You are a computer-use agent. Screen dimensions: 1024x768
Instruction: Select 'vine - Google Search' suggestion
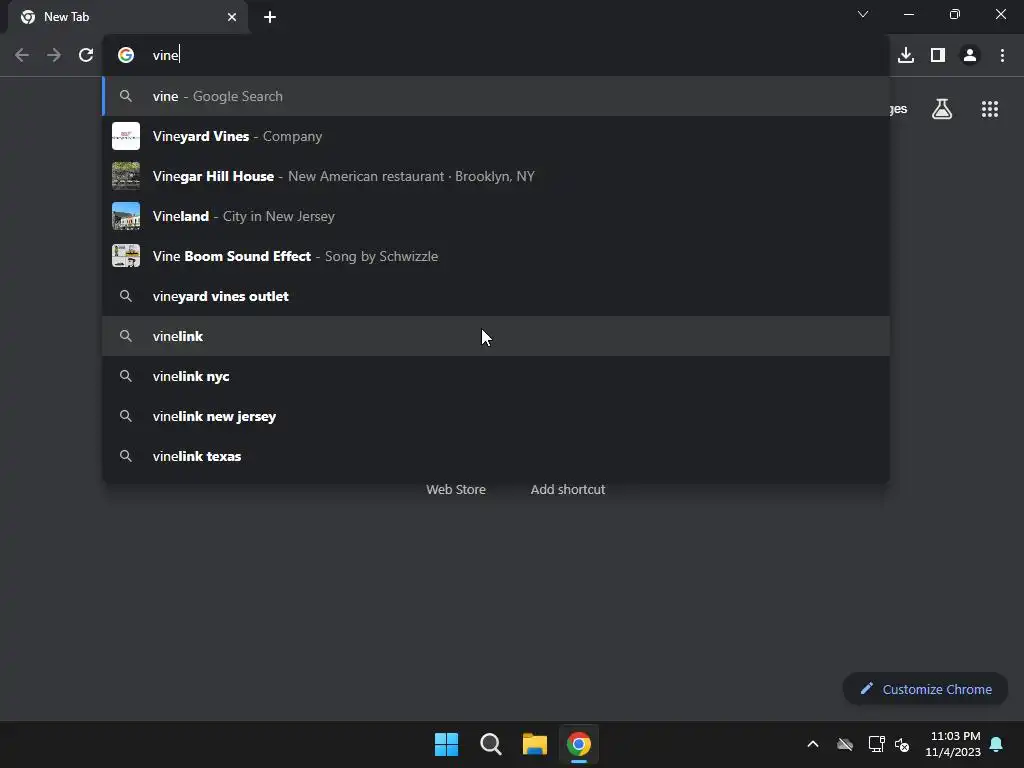click(496, 97)
